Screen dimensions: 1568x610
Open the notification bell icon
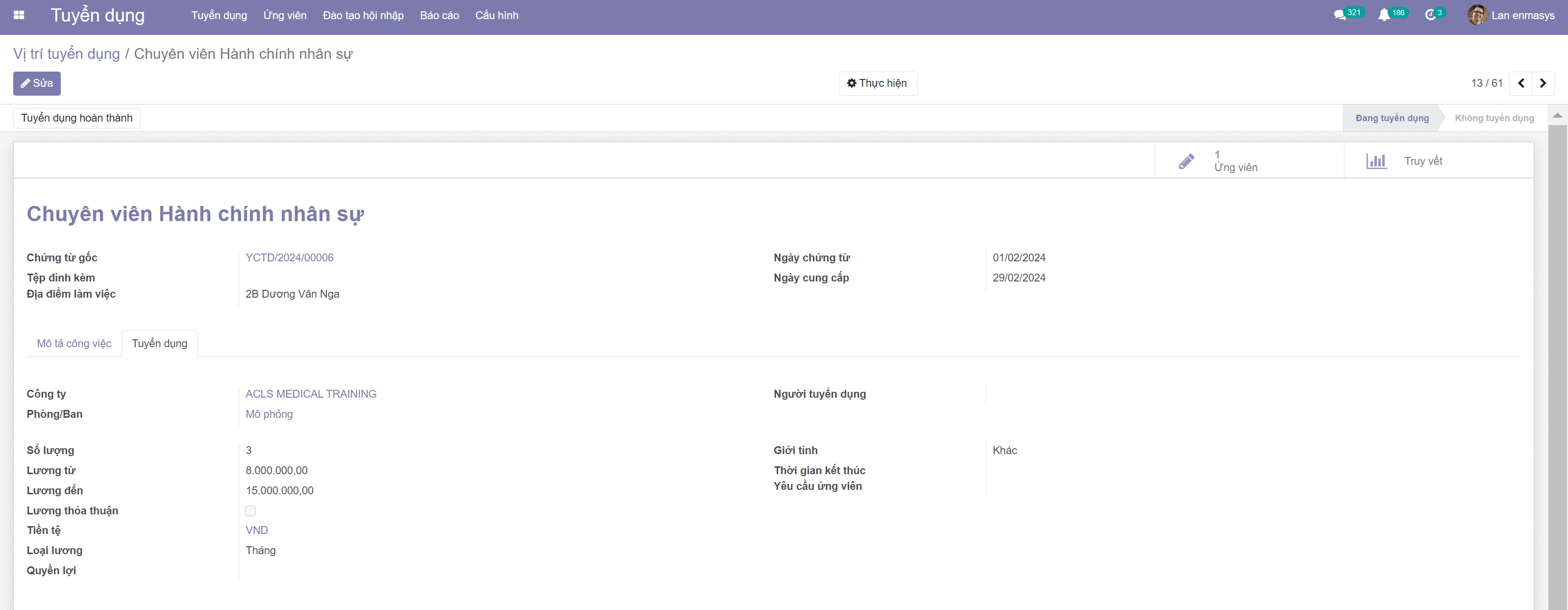coord(1384,15)
